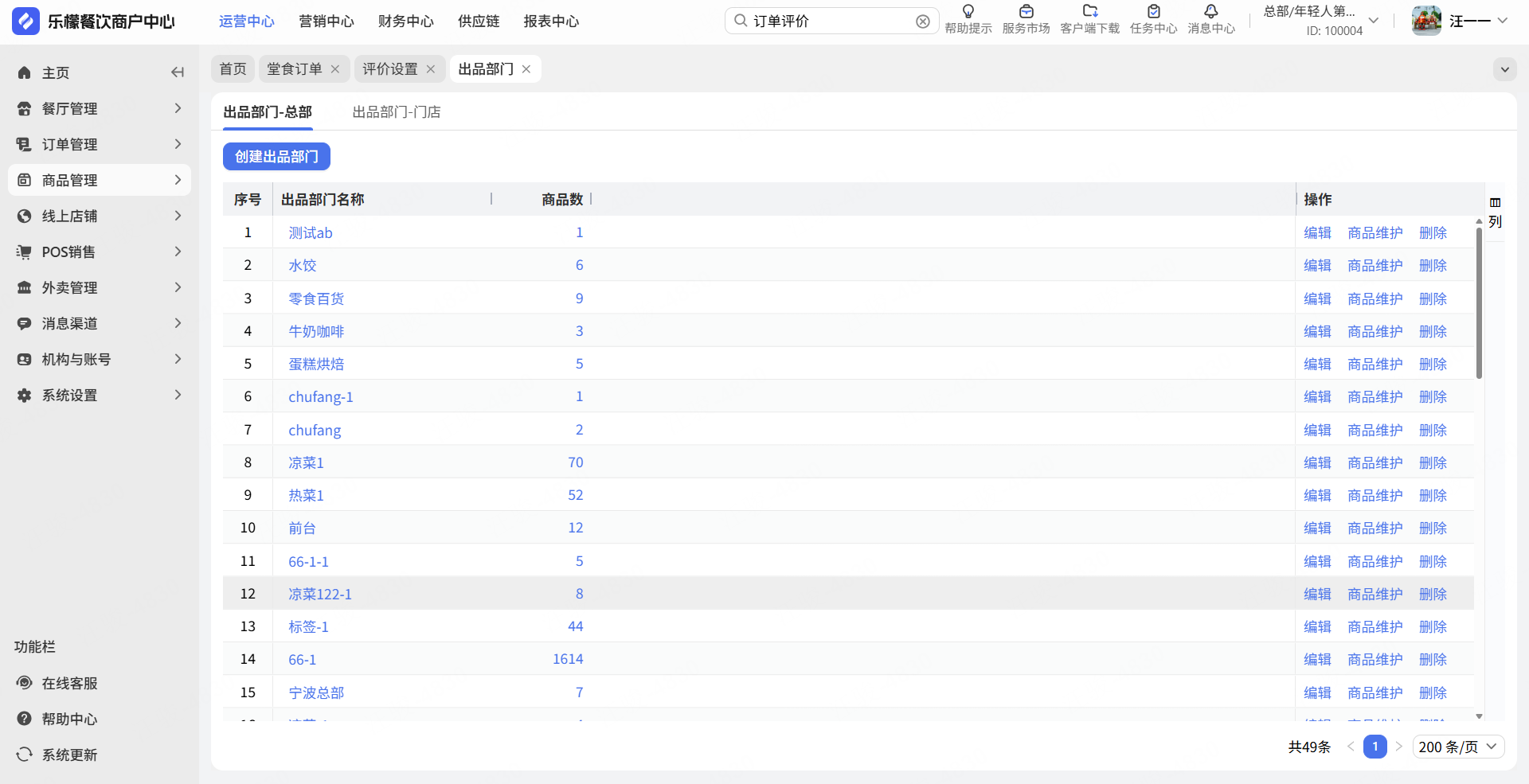Collapse the sidebar with the arrow icon
Image resolution: width=1529 pixels, height=784 pixels.
click(x=178, y=72)
